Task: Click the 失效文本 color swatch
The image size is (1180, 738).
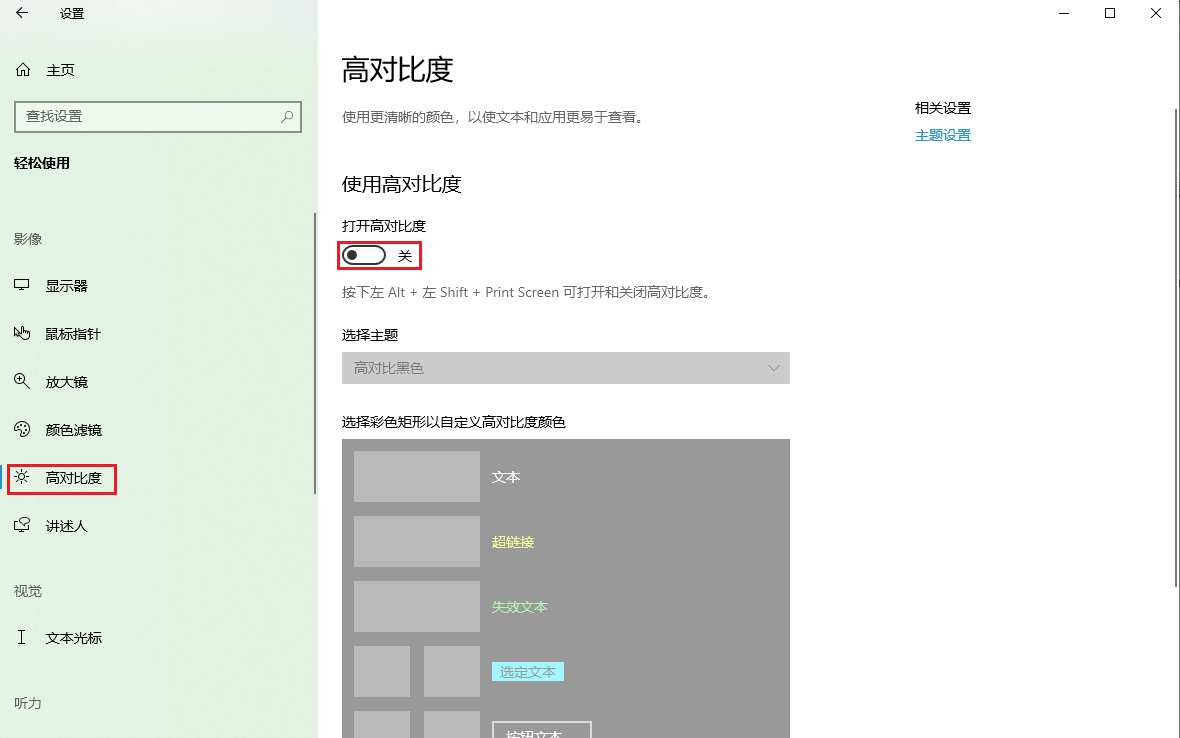Action: [x=416, y=606]
